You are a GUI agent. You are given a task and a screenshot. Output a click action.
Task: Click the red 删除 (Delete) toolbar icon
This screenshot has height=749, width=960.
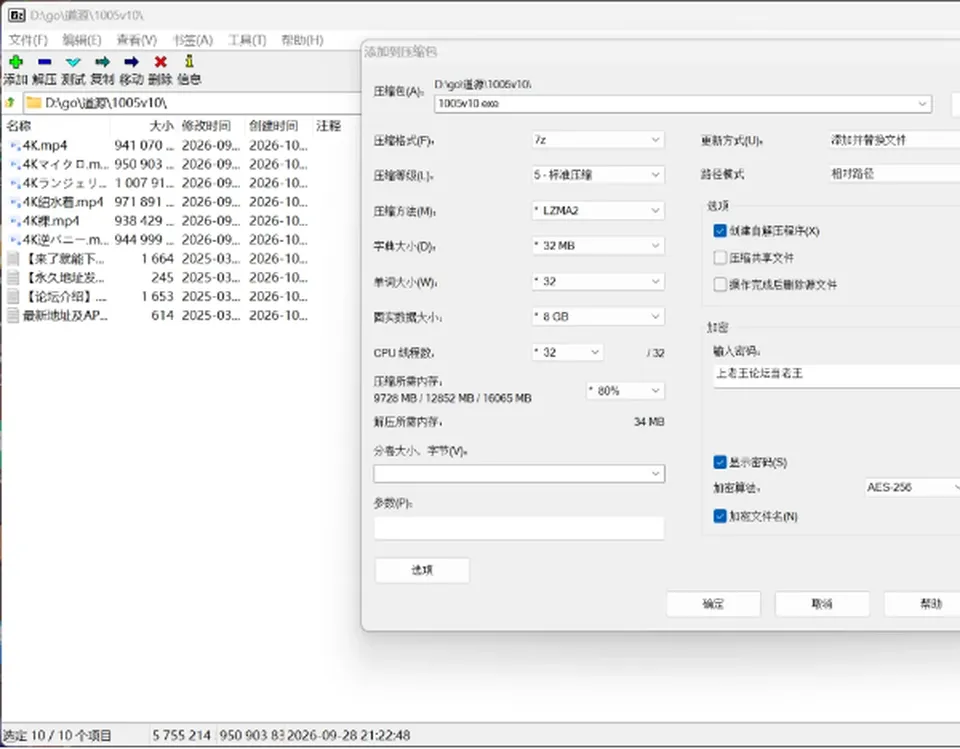pyautogui.click(x=160, y=62)
